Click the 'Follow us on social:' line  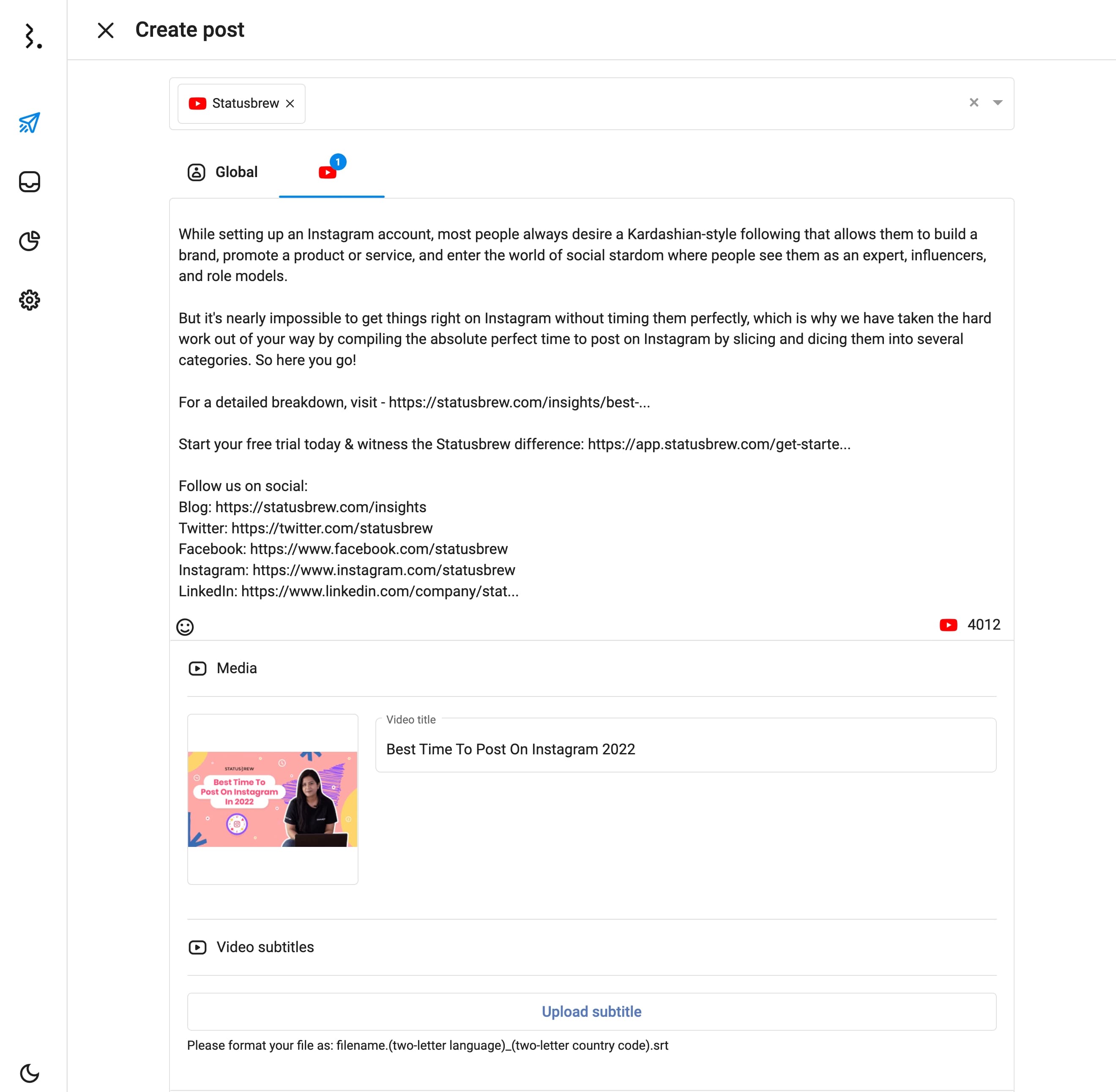tap(243, 486)
